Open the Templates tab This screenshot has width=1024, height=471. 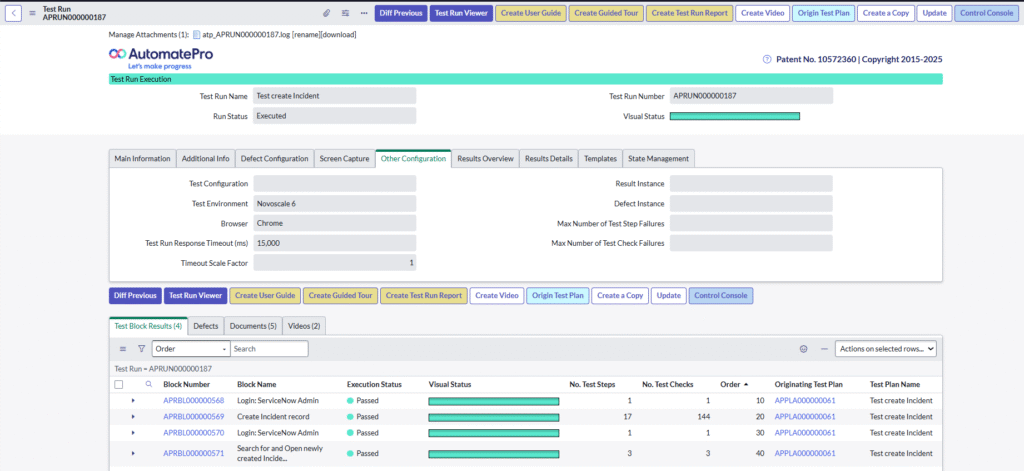coord(600,159)
